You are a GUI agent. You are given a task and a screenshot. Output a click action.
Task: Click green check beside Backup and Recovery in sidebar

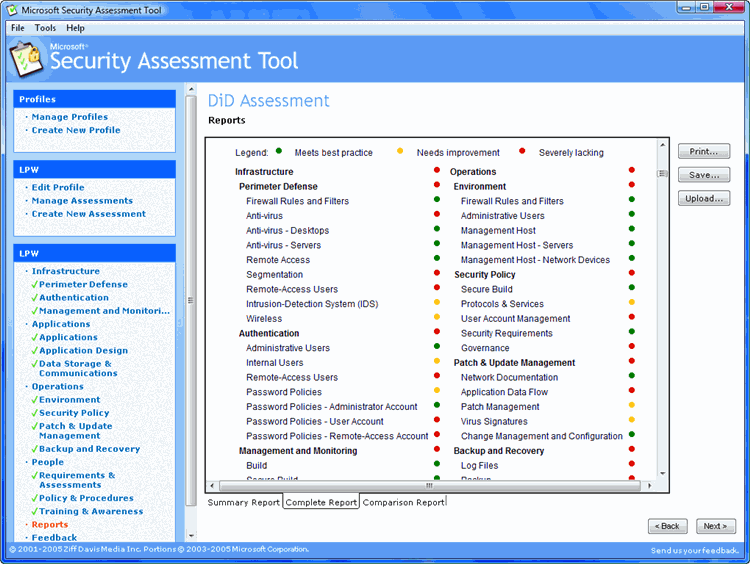point(34,449)
